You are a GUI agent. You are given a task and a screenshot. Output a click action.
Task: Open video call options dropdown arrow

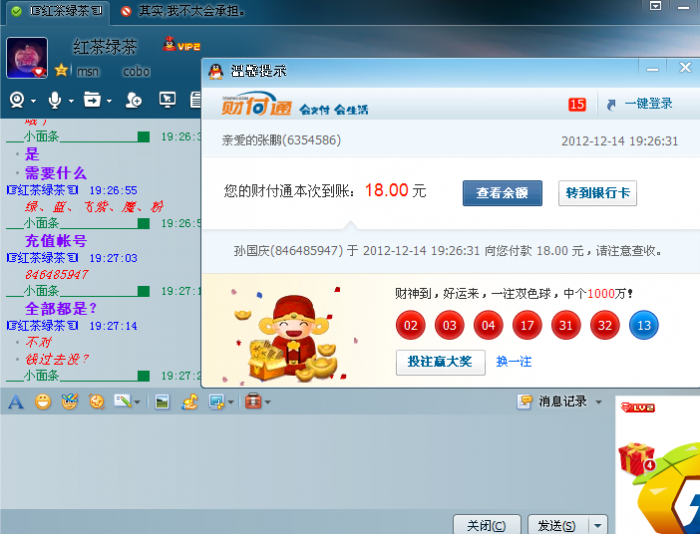(33, 101)
